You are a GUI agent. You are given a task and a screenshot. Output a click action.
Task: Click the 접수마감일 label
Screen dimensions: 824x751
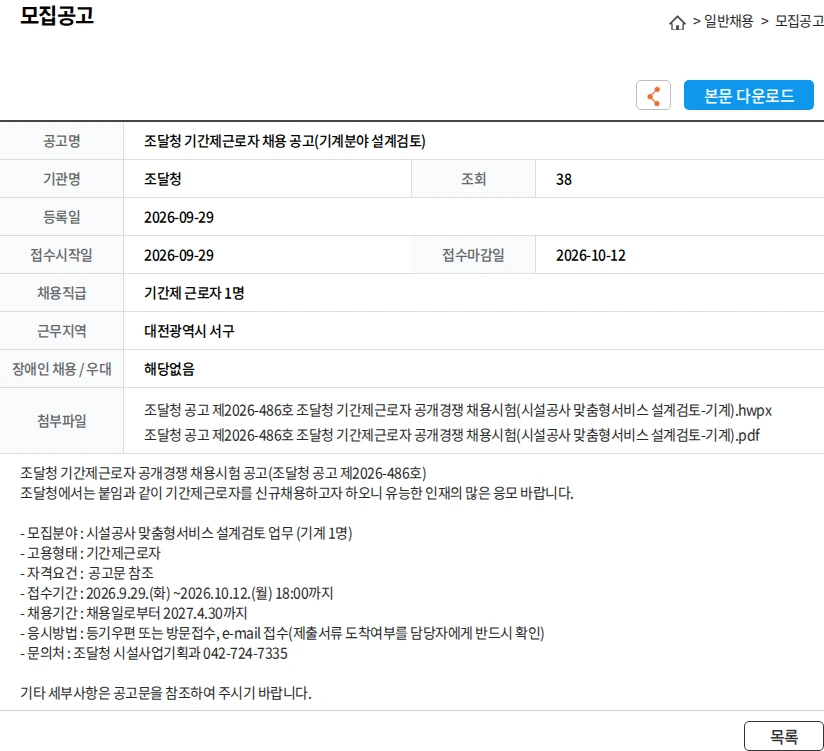[473, 255]
